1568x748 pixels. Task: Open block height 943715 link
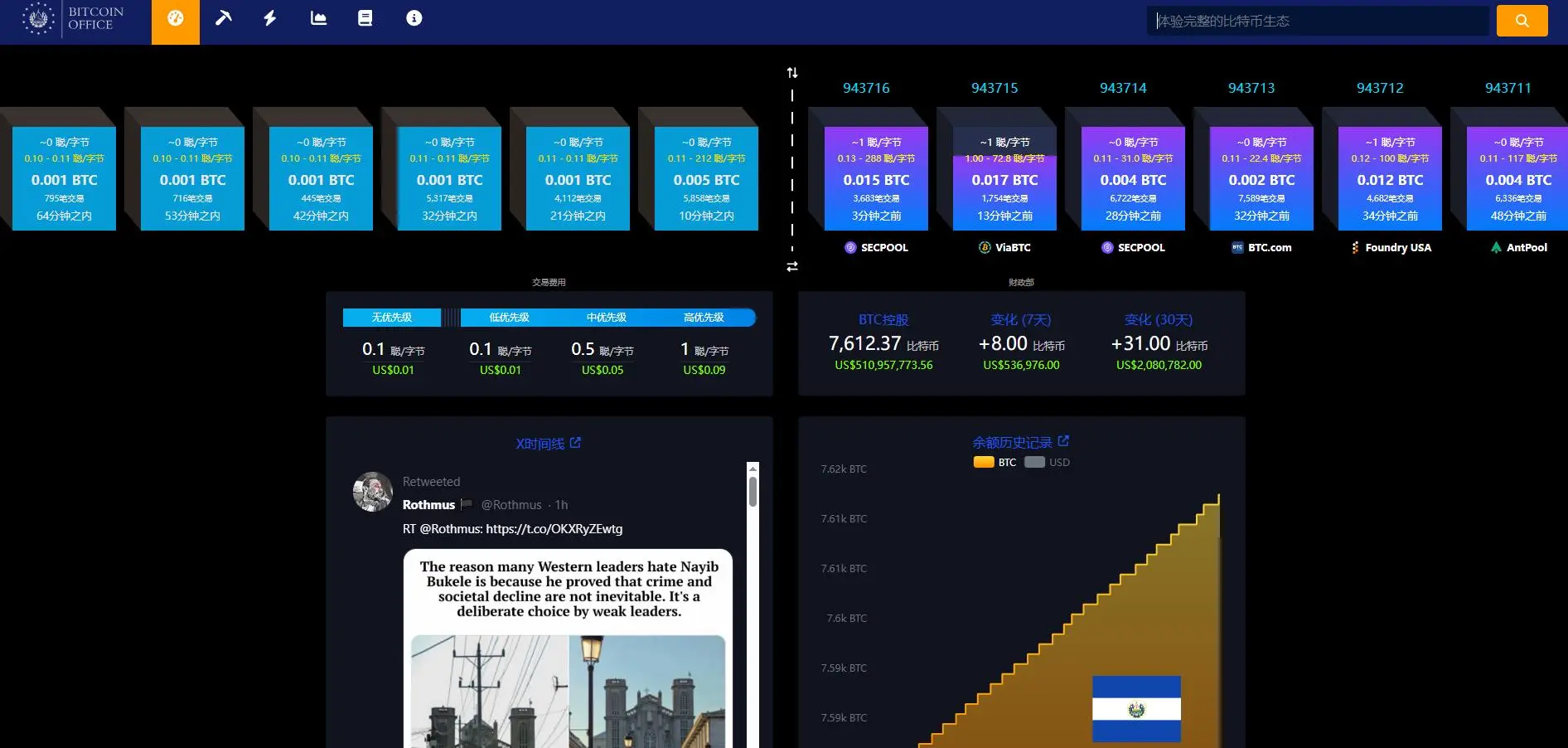(995, 88)
